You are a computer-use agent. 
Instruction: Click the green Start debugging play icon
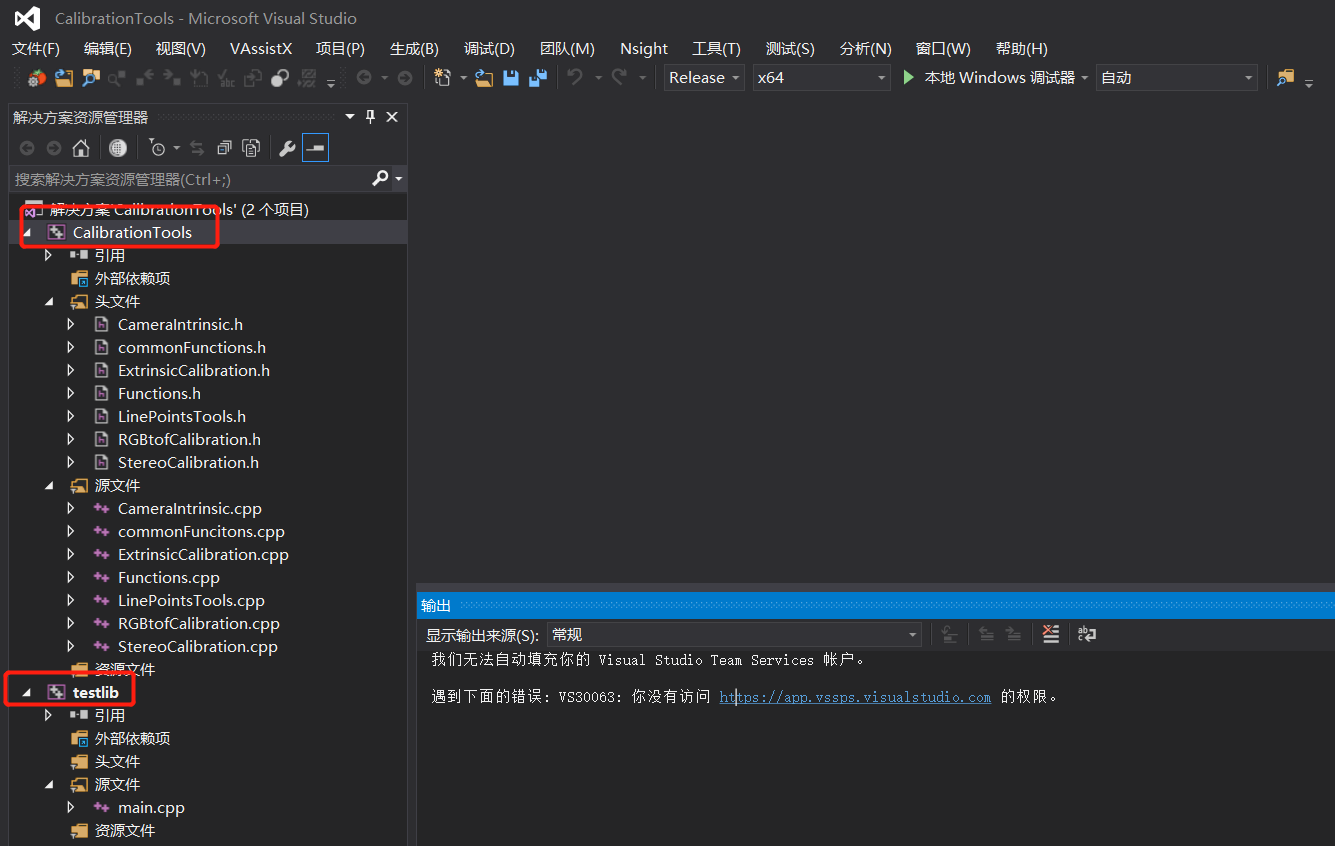point(909,77)
